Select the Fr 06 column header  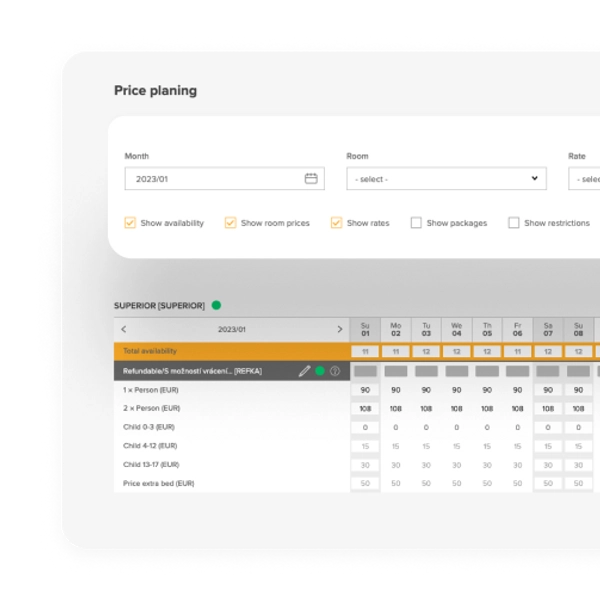(517, 329)
